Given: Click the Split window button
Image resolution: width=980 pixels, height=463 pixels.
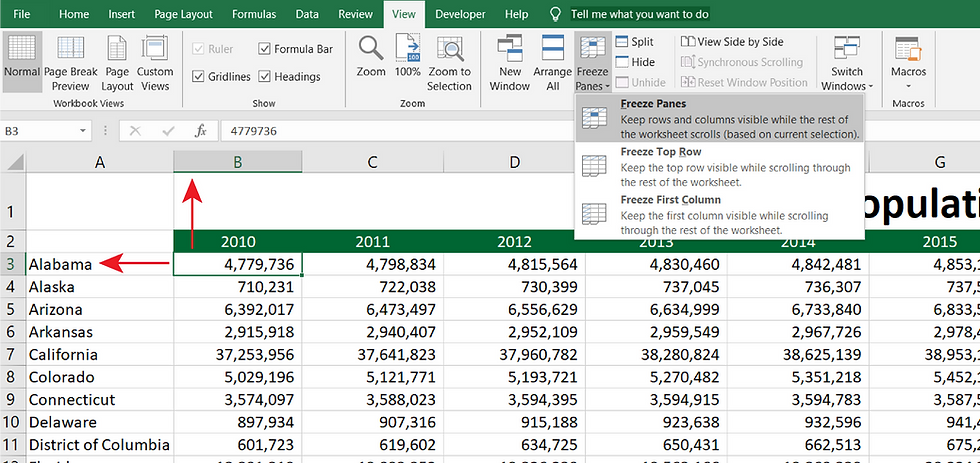Looking at the screenshot, I should [x=634, y=42].
